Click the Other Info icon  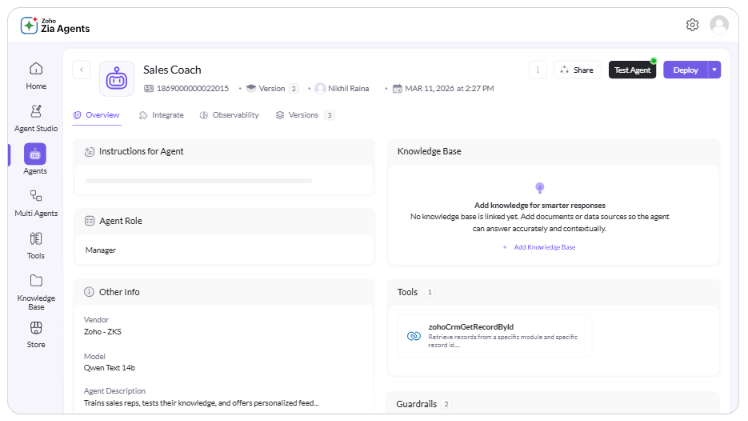(x=89, y=292)
